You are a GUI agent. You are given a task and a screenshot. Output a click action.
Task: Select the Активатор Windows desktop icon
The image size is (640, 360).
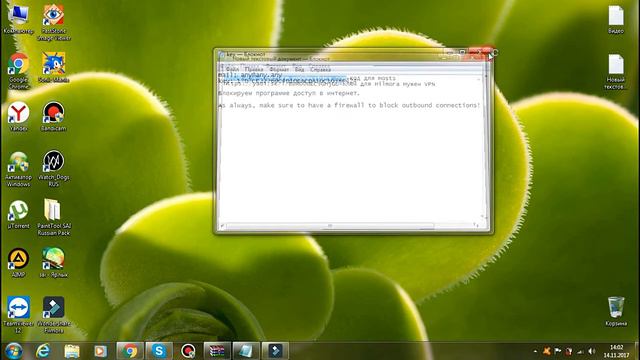[18, 169]
